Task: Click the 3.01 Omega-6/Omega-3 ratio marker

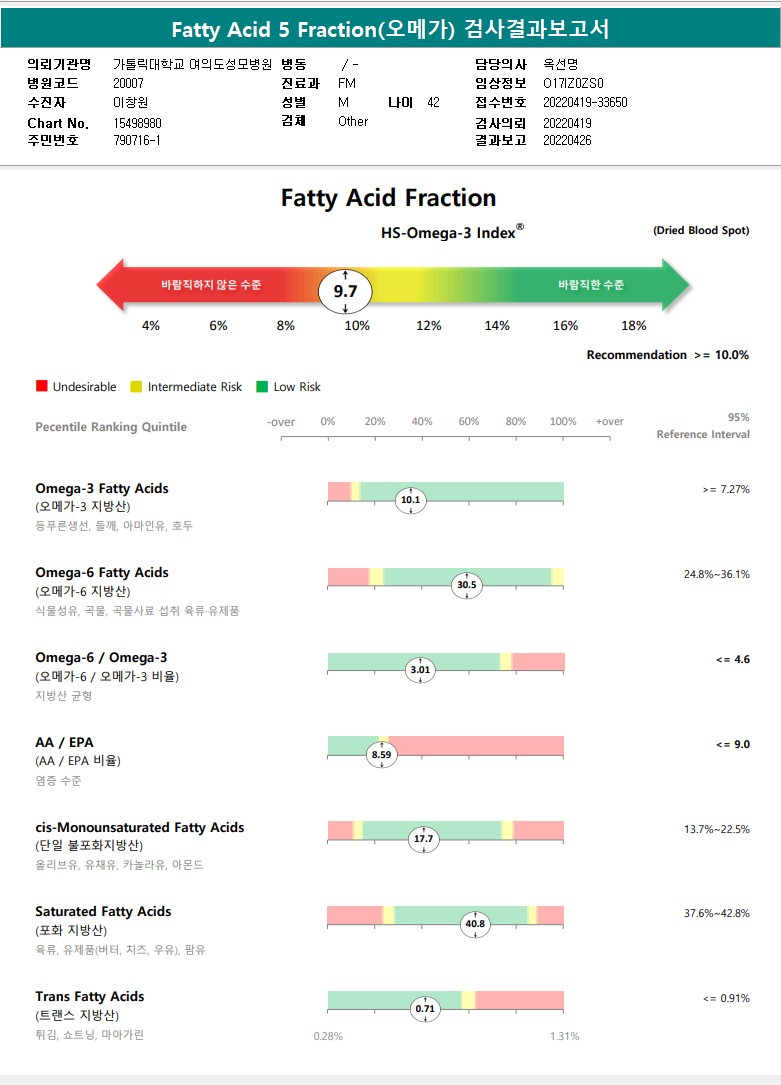Action: pos(420,670)
